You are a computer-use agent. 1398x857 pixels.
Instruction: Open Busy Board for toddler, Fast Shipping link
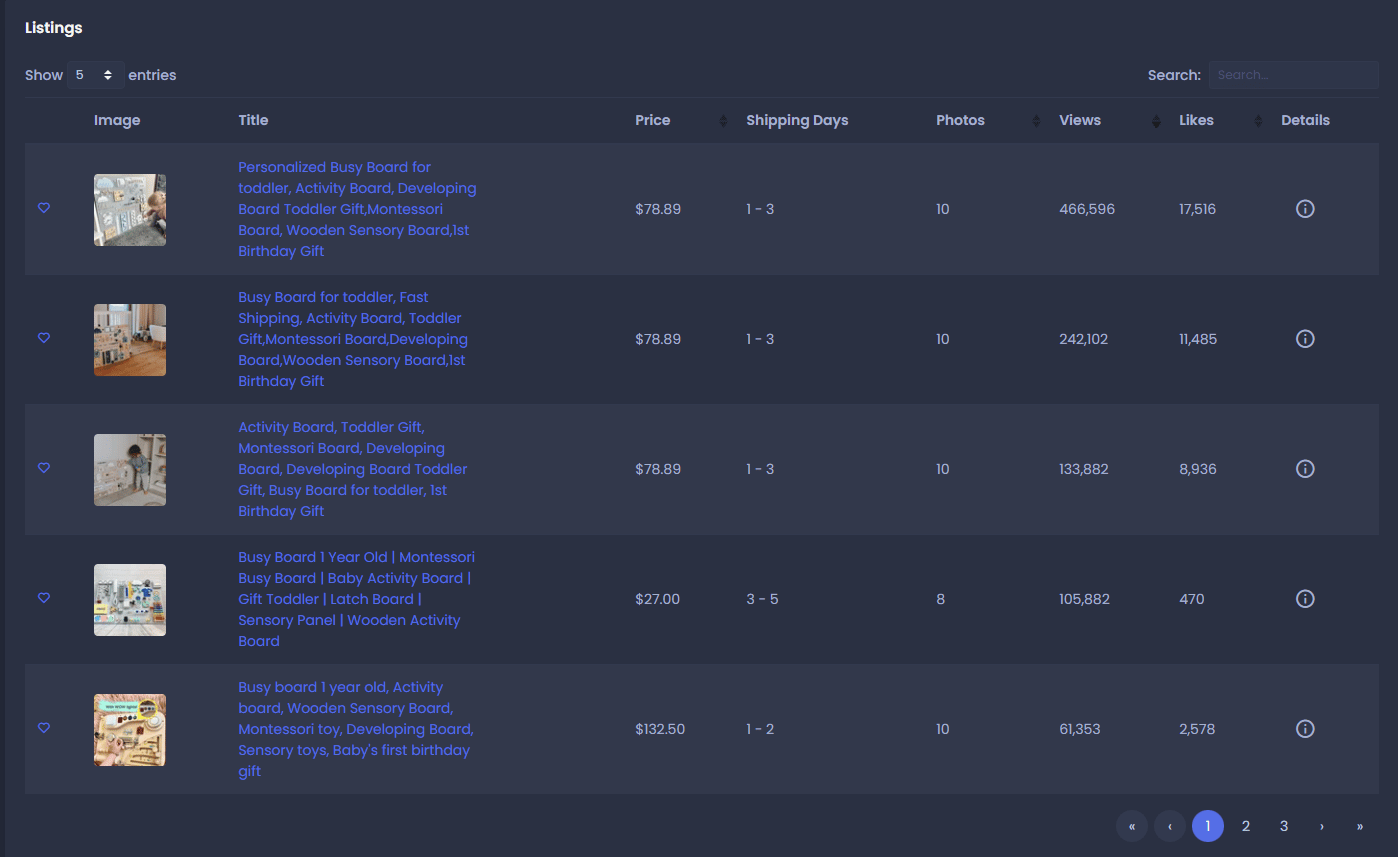(353, 339)
